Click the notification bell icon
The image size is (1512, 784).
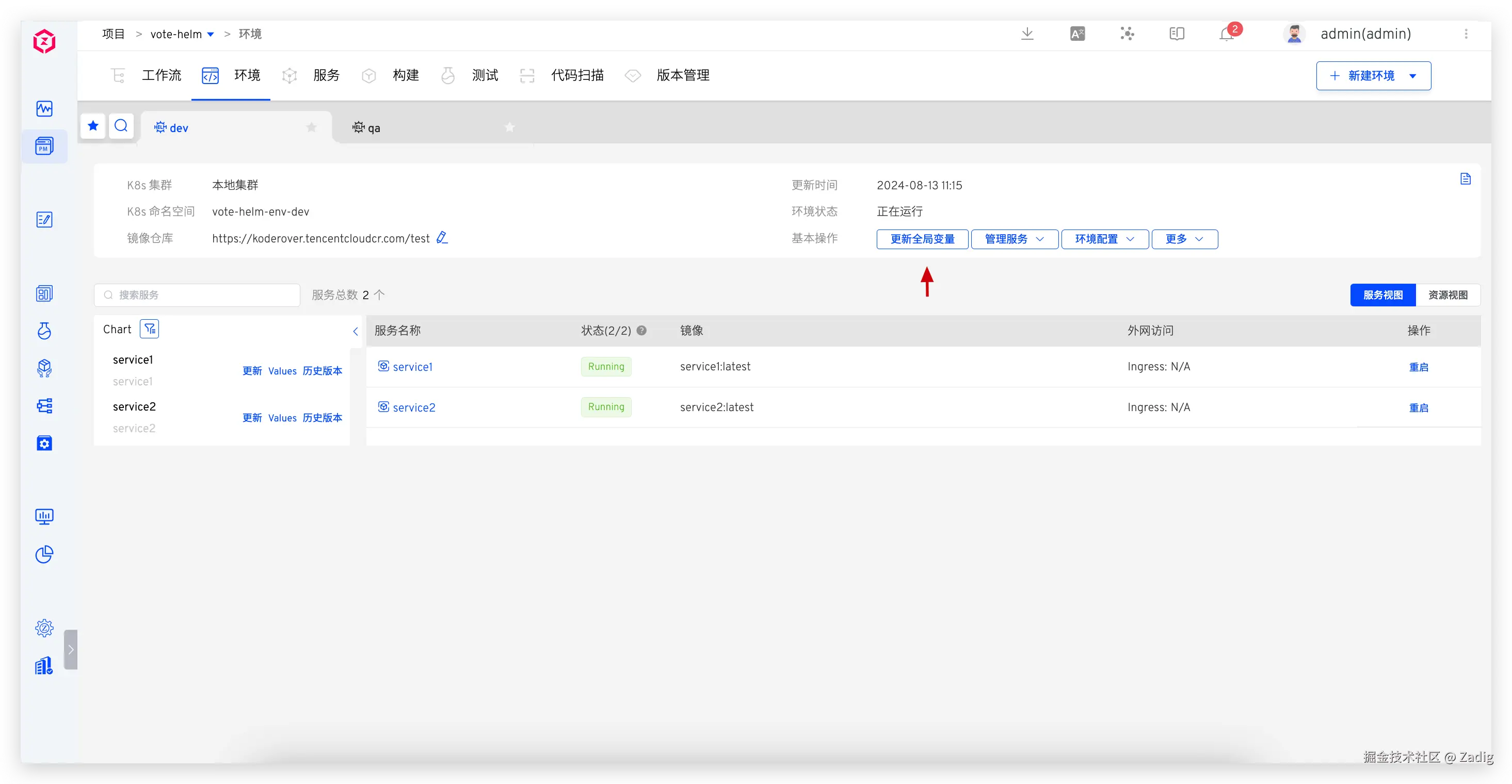[x=1226, y=35]
